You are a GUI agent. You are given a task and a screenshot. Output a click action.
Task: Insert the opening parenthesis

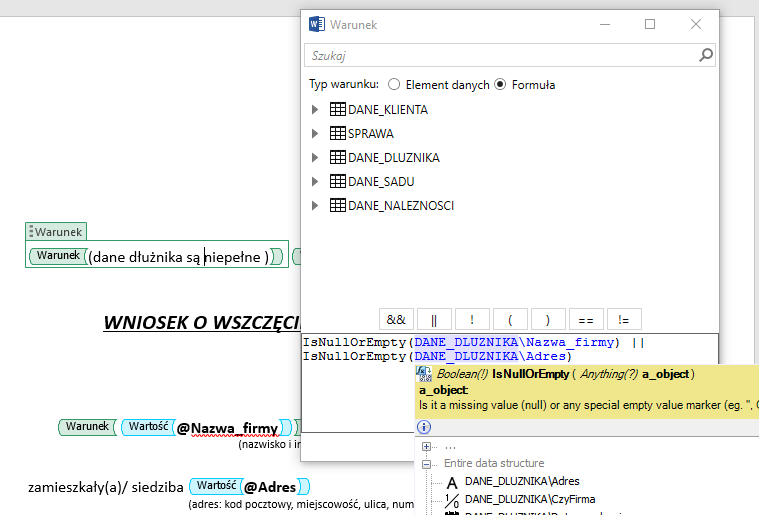[510, 320]
